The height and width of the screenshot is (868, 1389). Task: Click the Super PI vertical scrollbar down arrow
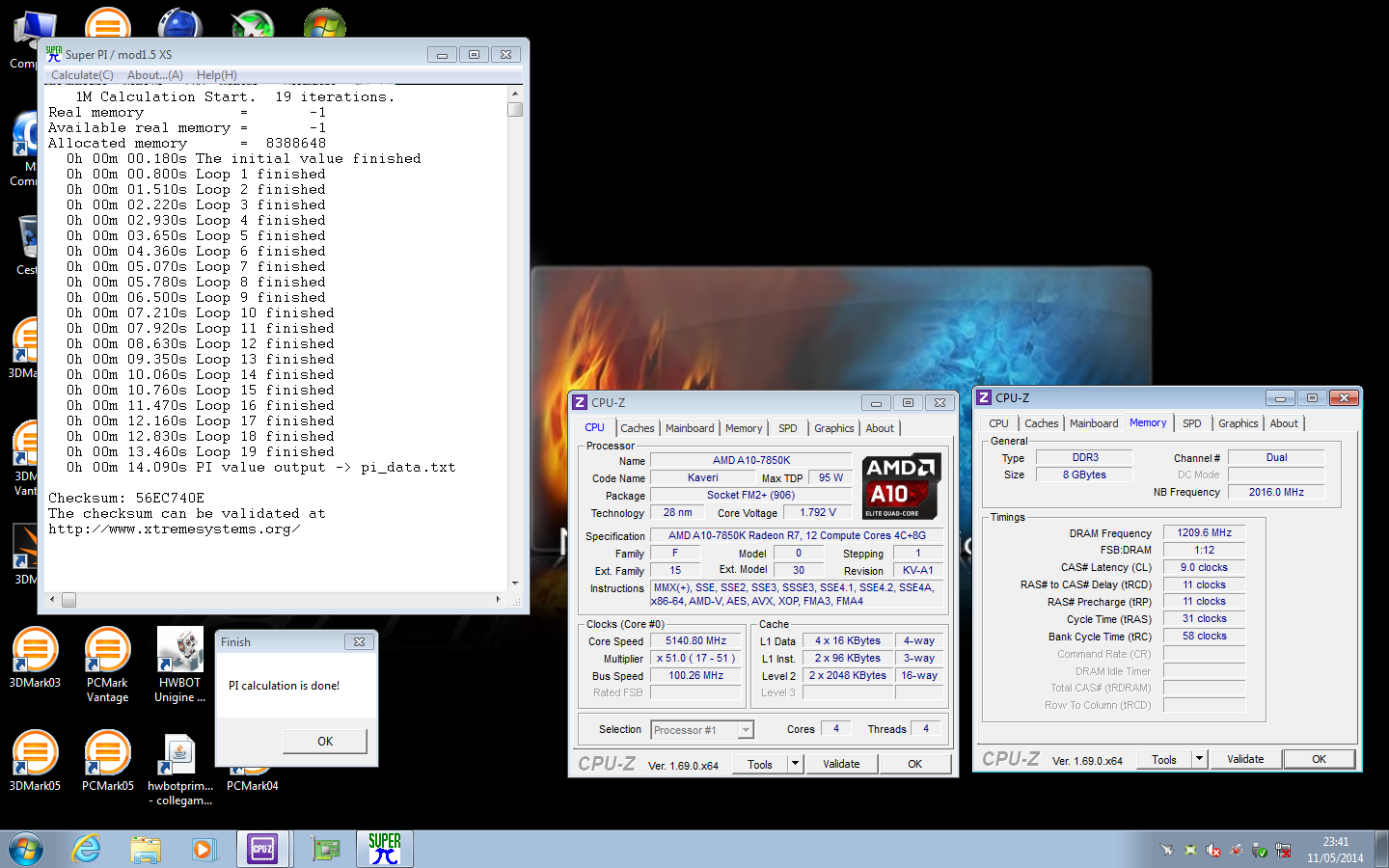point(515,583)
